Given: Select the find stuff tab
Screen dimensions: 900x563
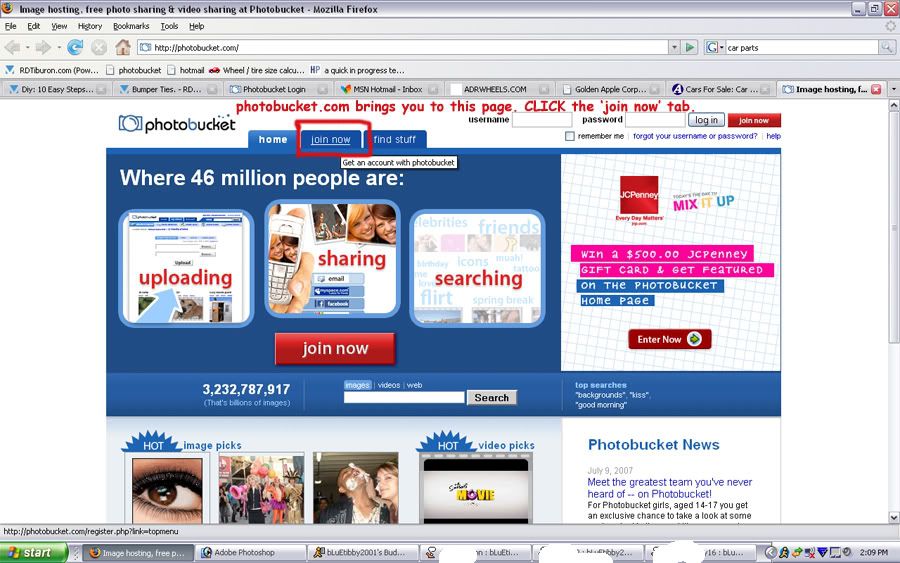Looking at the screenshot, I should (x=394, y=140).
